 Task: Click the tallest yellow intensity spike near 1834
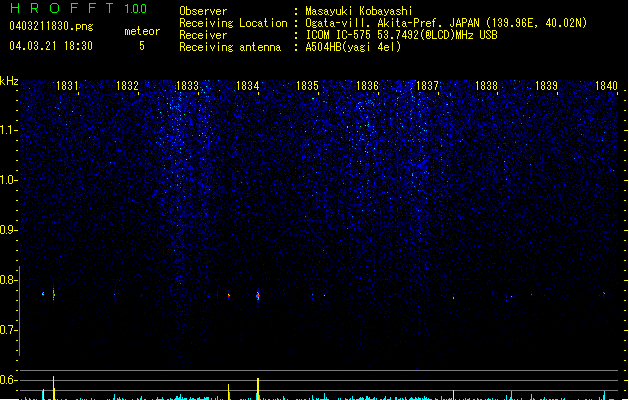click(x=258, y=388)
